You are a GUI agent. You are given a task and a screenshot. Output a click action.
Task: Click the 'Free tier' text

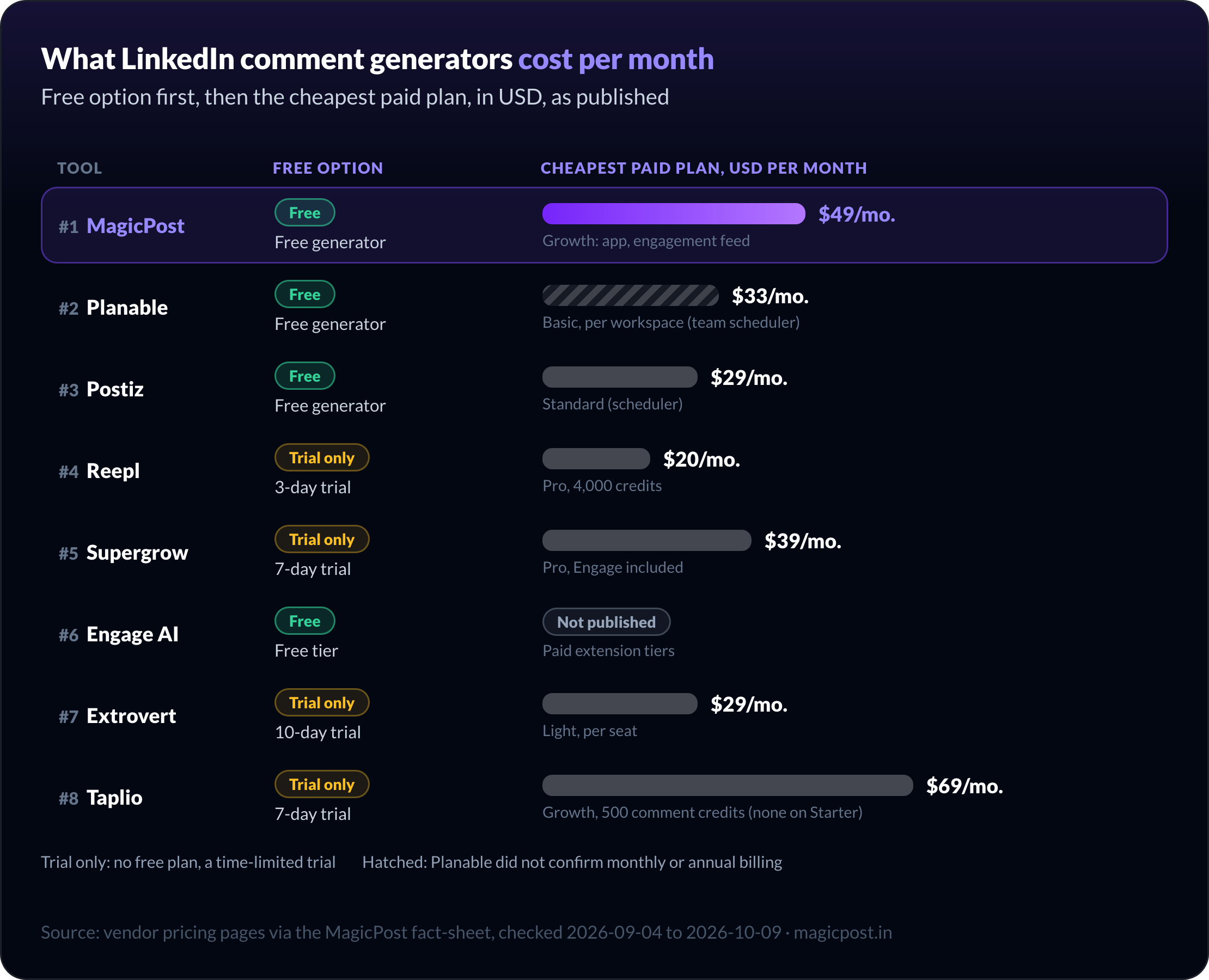[x=307, y=650]
